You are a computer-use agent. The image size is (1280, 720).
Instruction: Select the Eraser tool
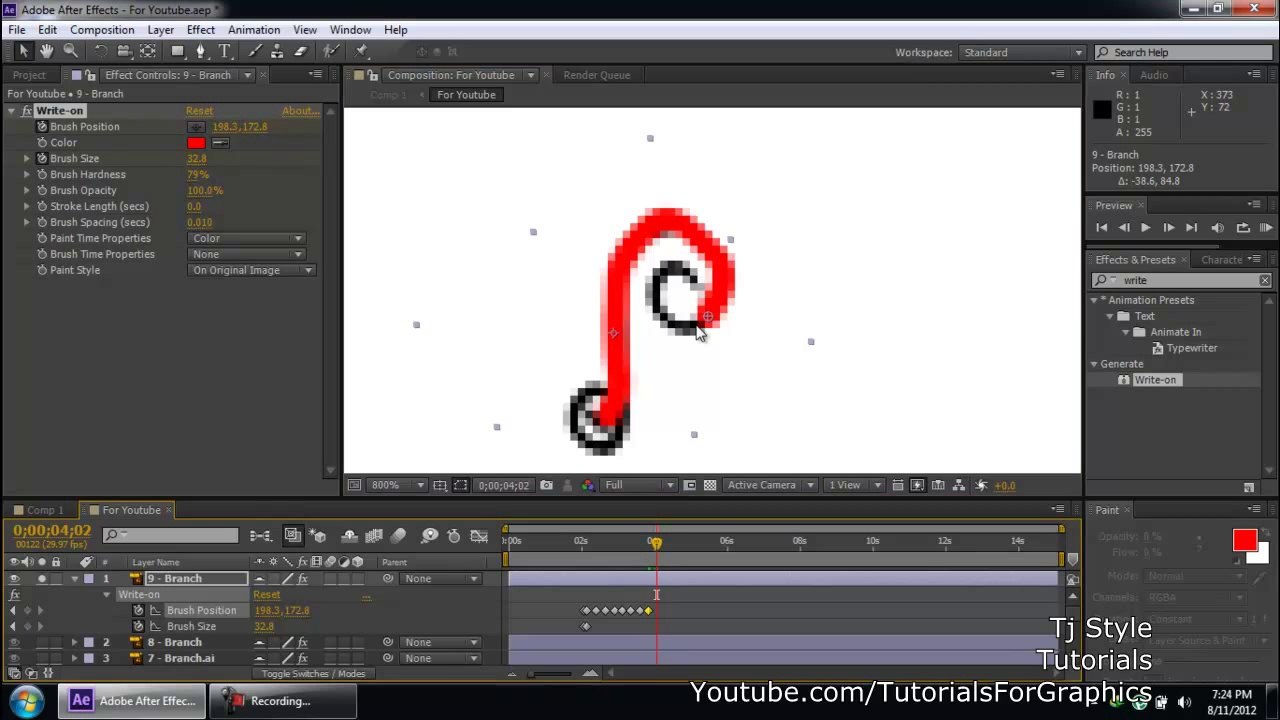pos(300,51)
